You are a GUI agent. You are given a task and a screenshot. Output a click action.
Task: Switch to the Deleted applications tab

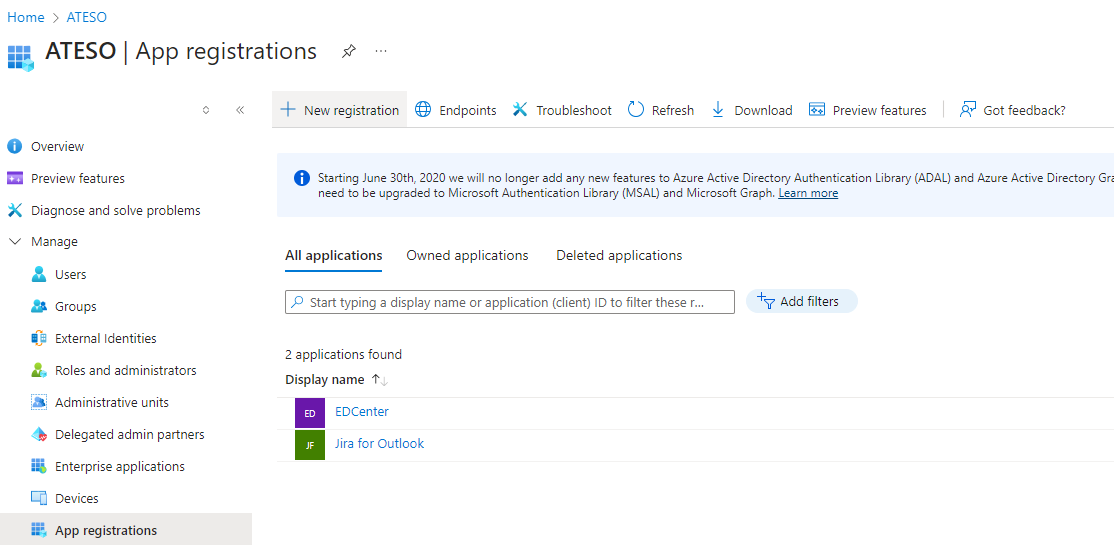pos(619,256)
